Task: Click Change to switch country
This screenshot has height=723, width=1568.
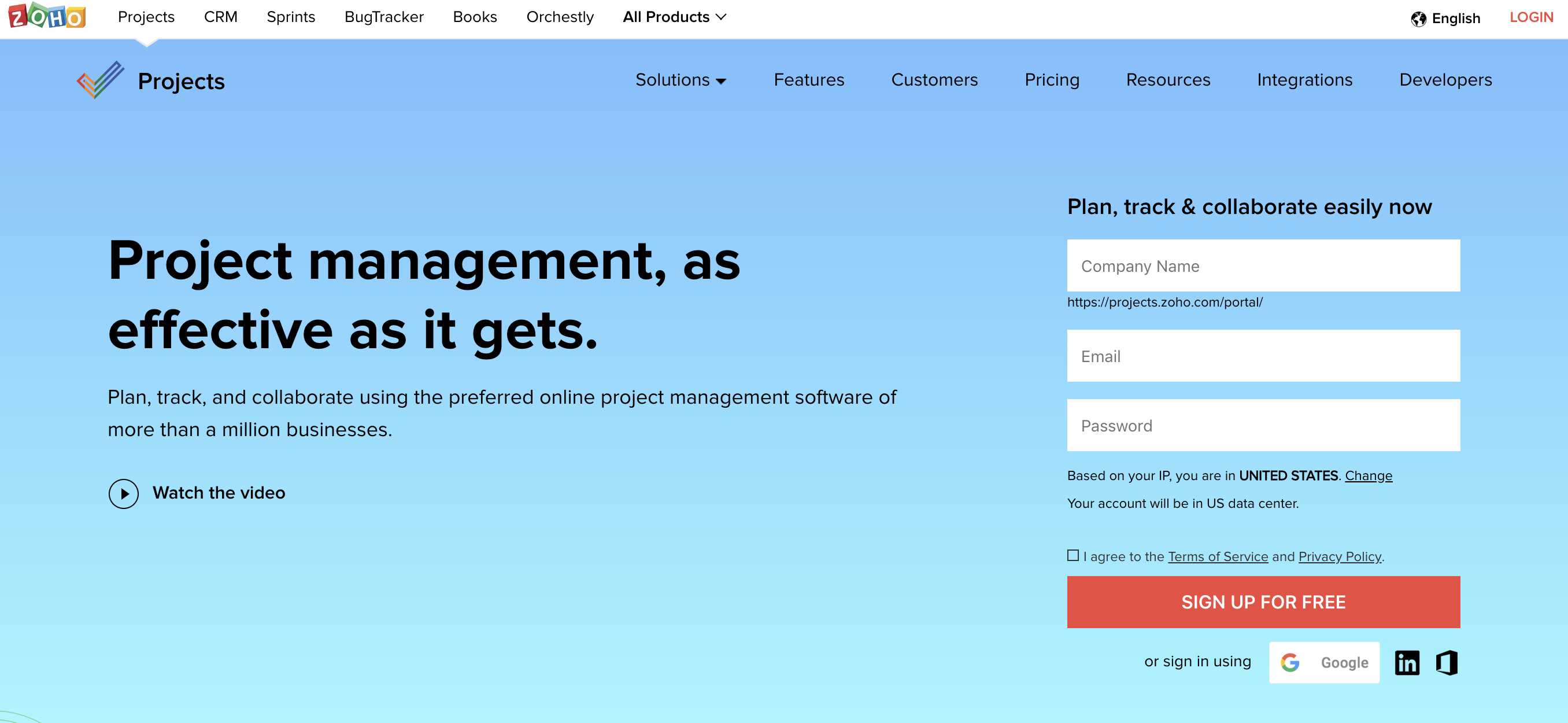Action: coord(1369,475)
